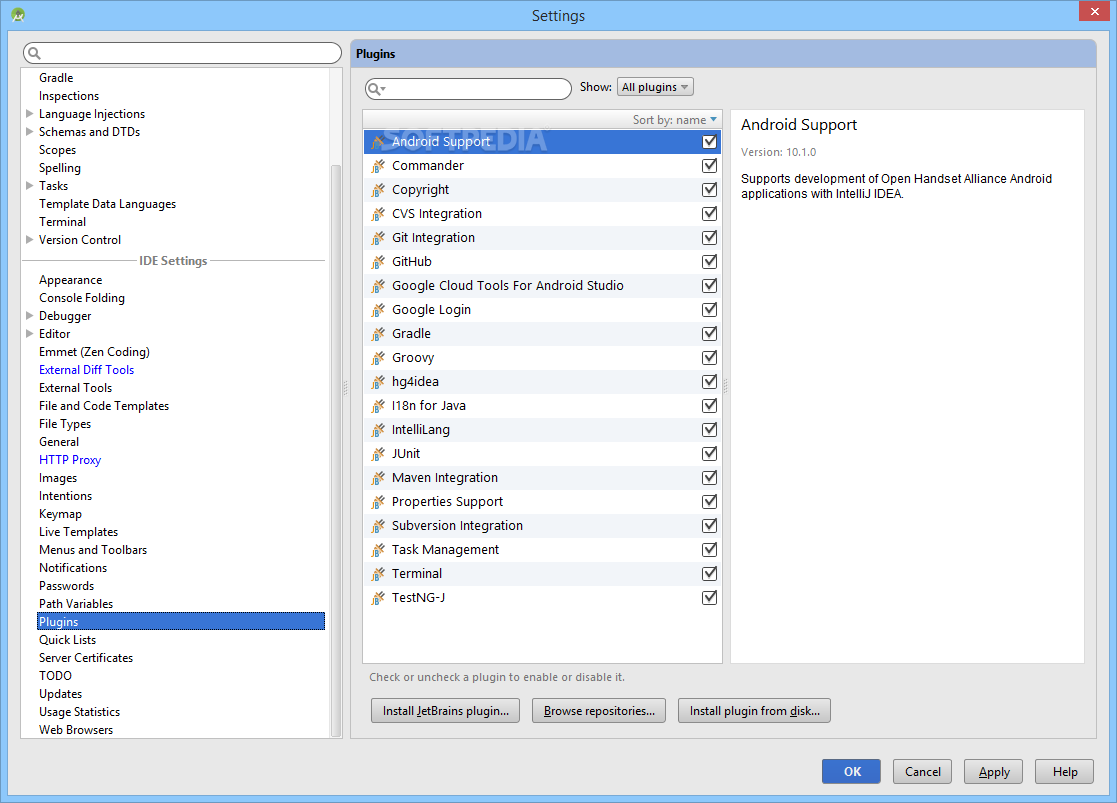Click the Copyright plugin icon
1117x803 pixels.
[378, 190]
